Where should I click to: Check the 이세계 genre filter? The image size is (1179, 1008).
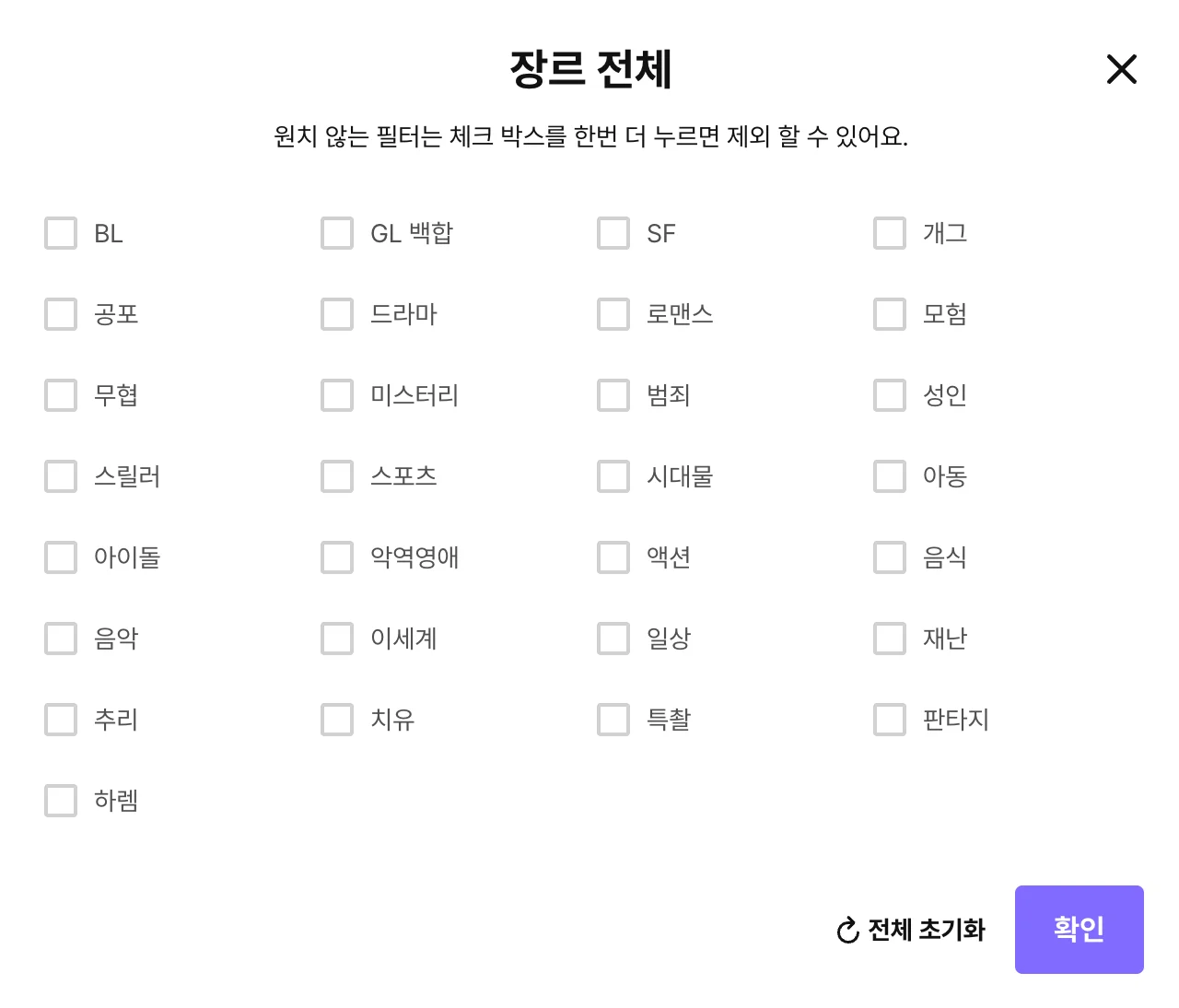click(336, 639)
